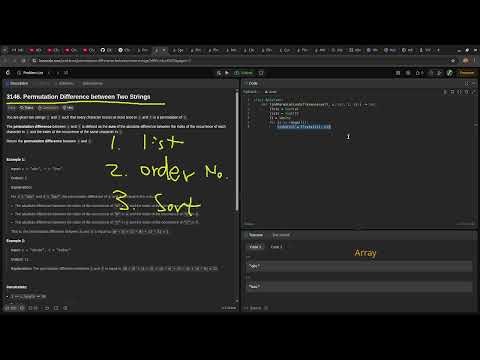
Task: Show the Topics tag
Action: tap(27, 108)
